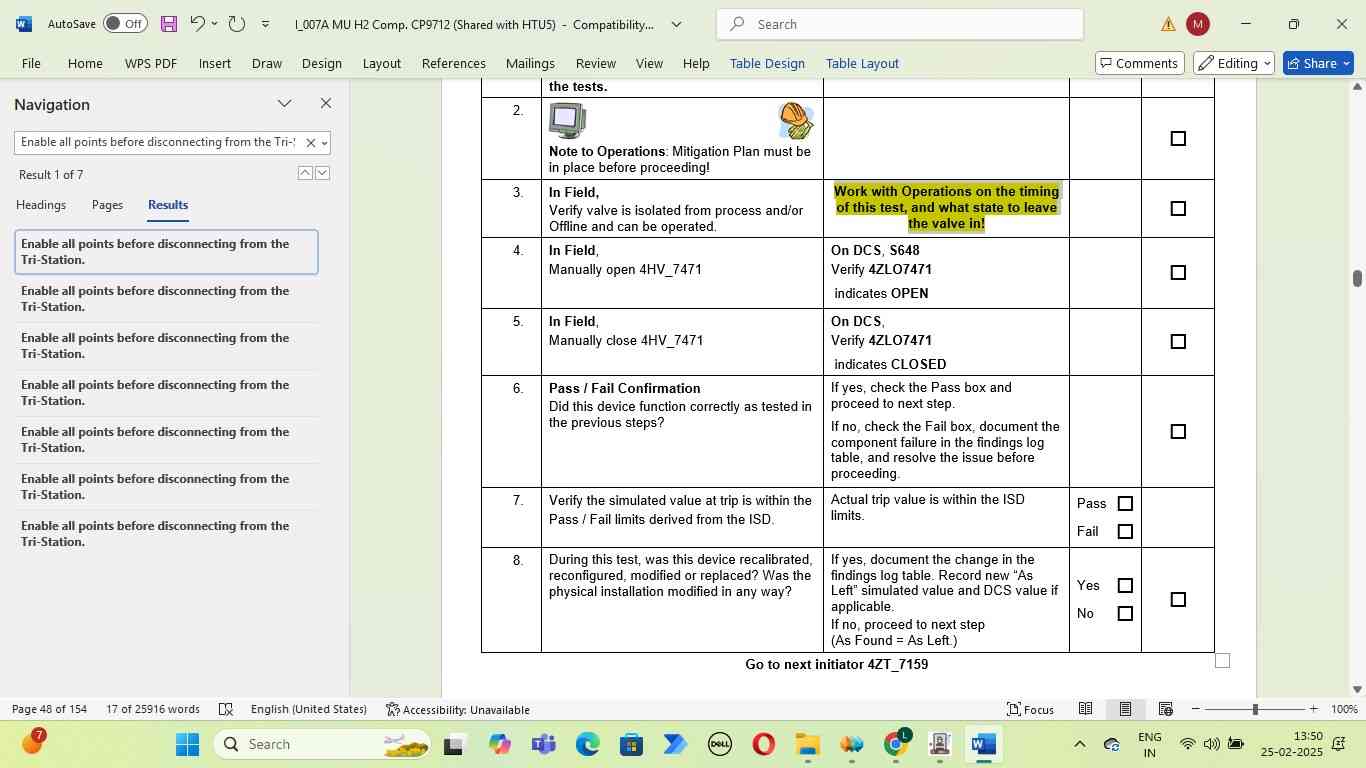The height and width of the screenshot is (768, 1366).
Task: Check the box for step 5 row
Action: coord(1178,342)
